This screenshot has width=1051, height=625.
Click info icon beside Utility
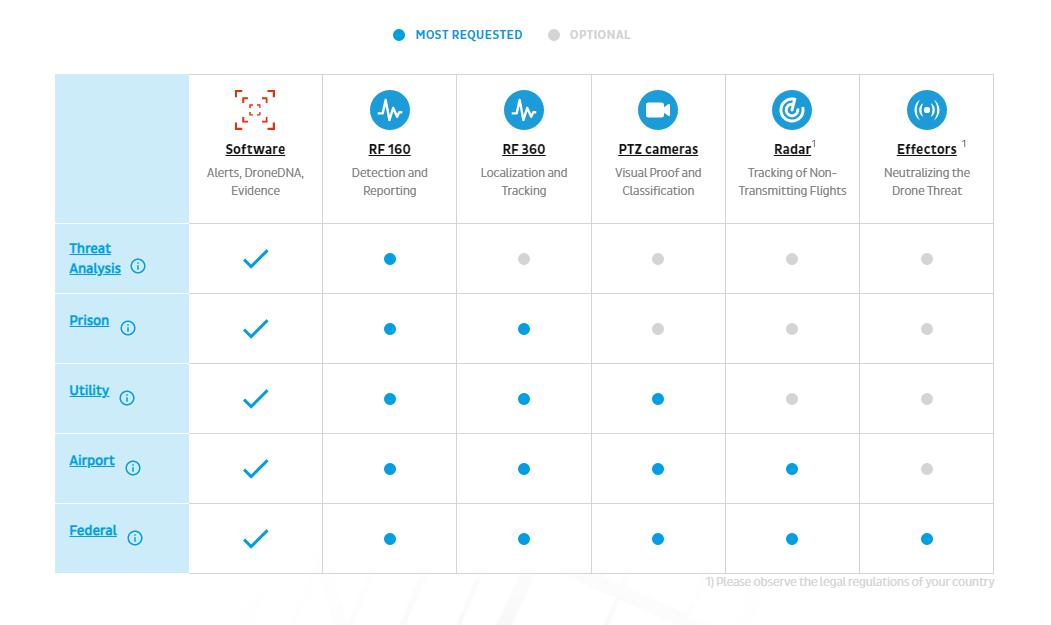(127, 398)
